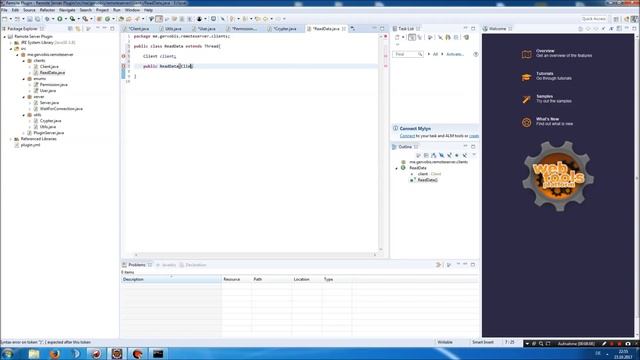Open the Navigate menu
This screenshot has width=640, height=360.
pyautogui.click(x=67, y=10)
